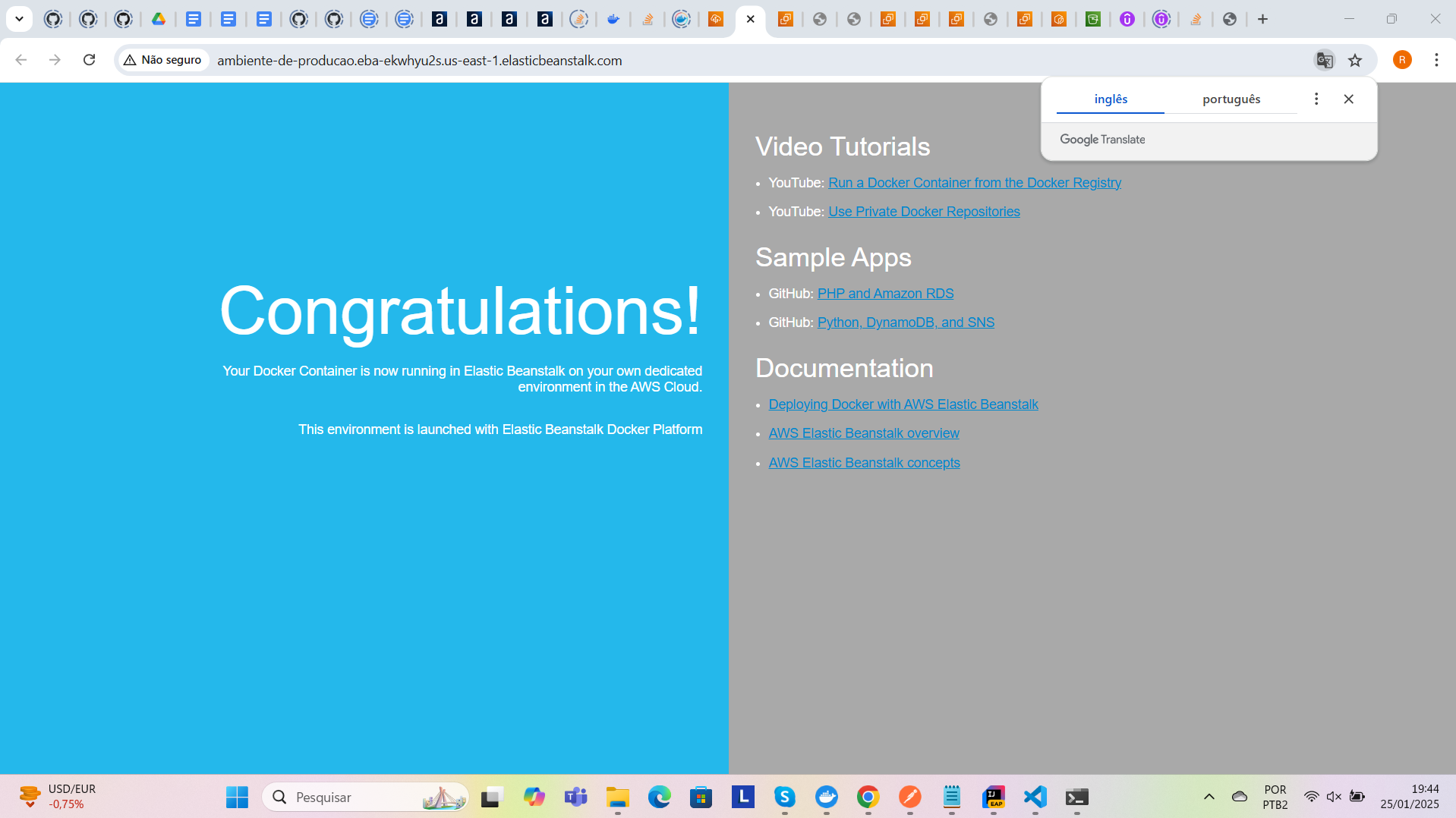Open the new tab plus button
The image size is (1456, 818).
[x=1263, y=19]
